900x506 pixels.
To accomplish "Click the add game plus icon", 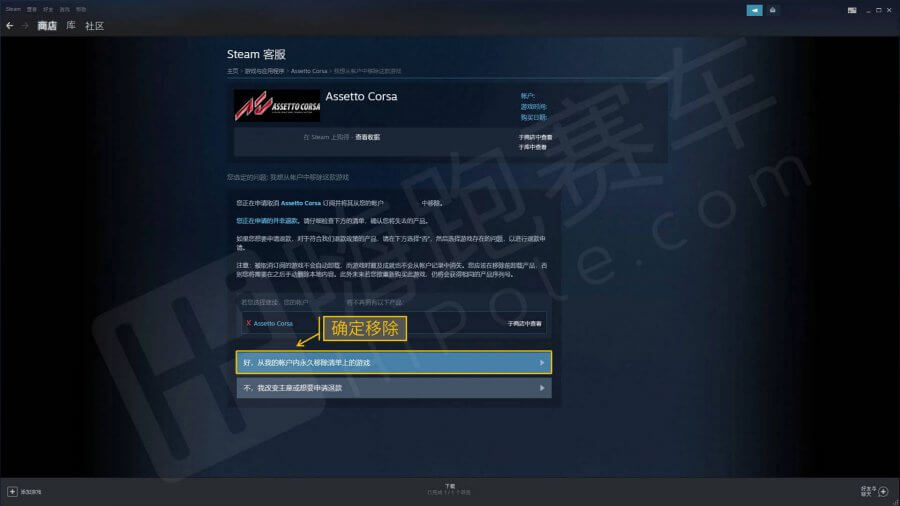I will point(12,492).
